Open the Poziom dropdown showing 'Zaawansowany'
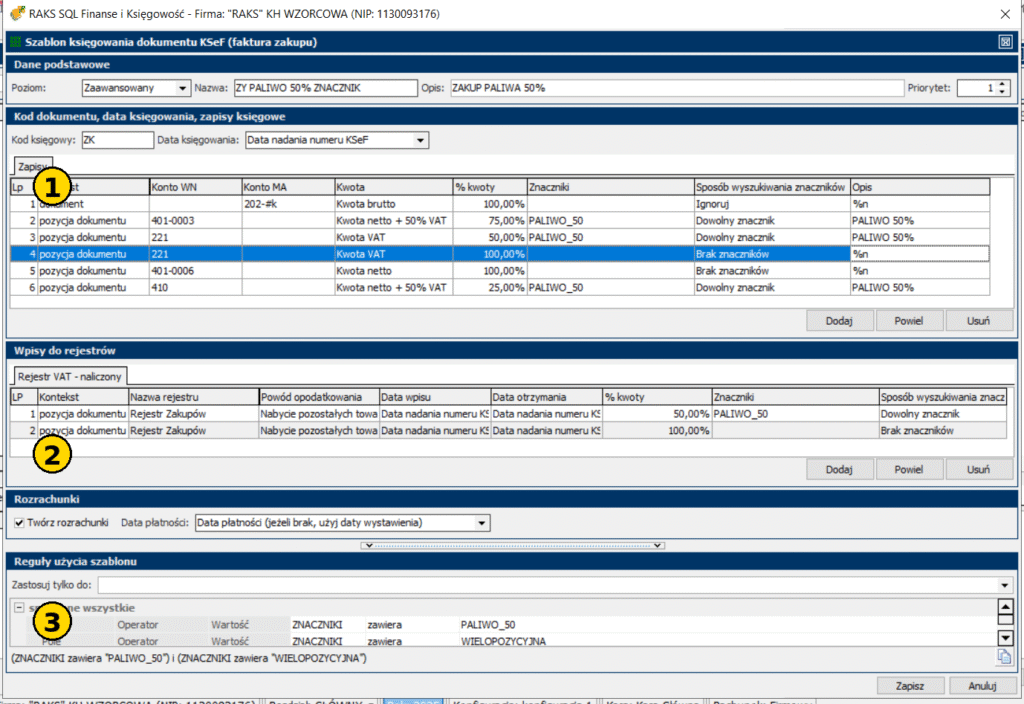The image size is (1024, 704). 181,88
